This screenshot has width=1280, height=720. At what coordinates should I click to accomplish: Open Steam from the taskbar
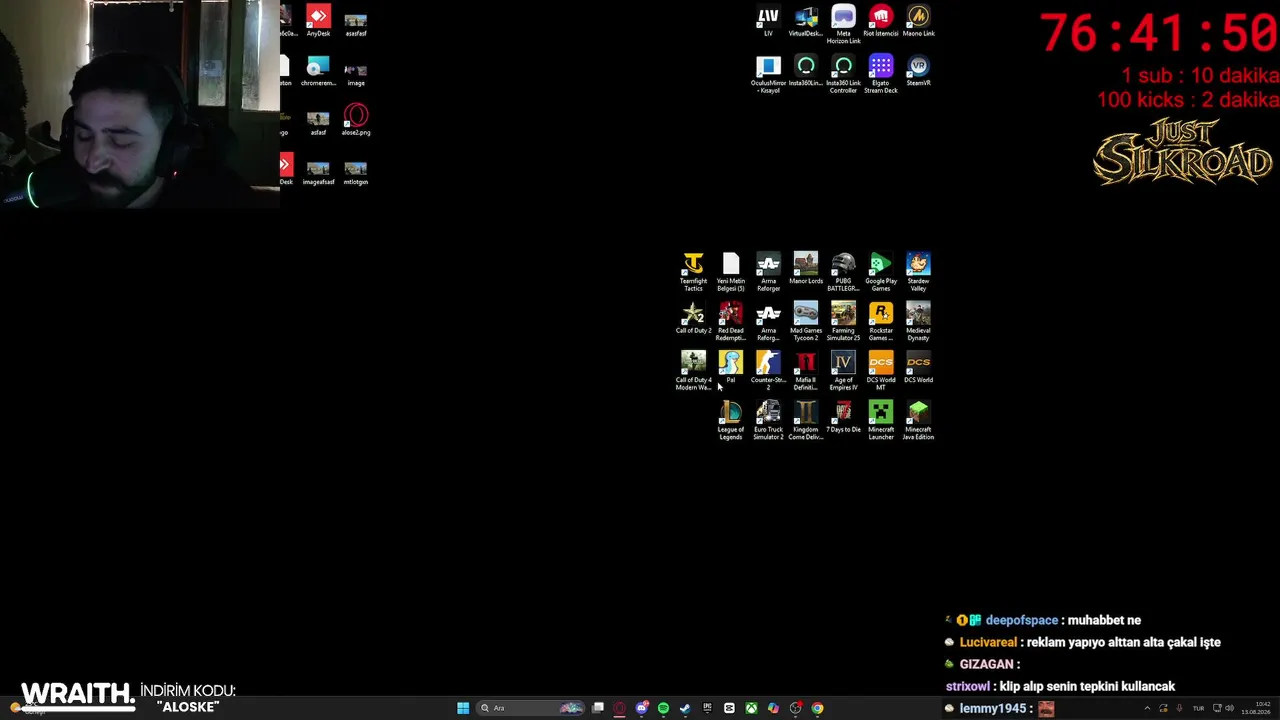coord(685,708)
